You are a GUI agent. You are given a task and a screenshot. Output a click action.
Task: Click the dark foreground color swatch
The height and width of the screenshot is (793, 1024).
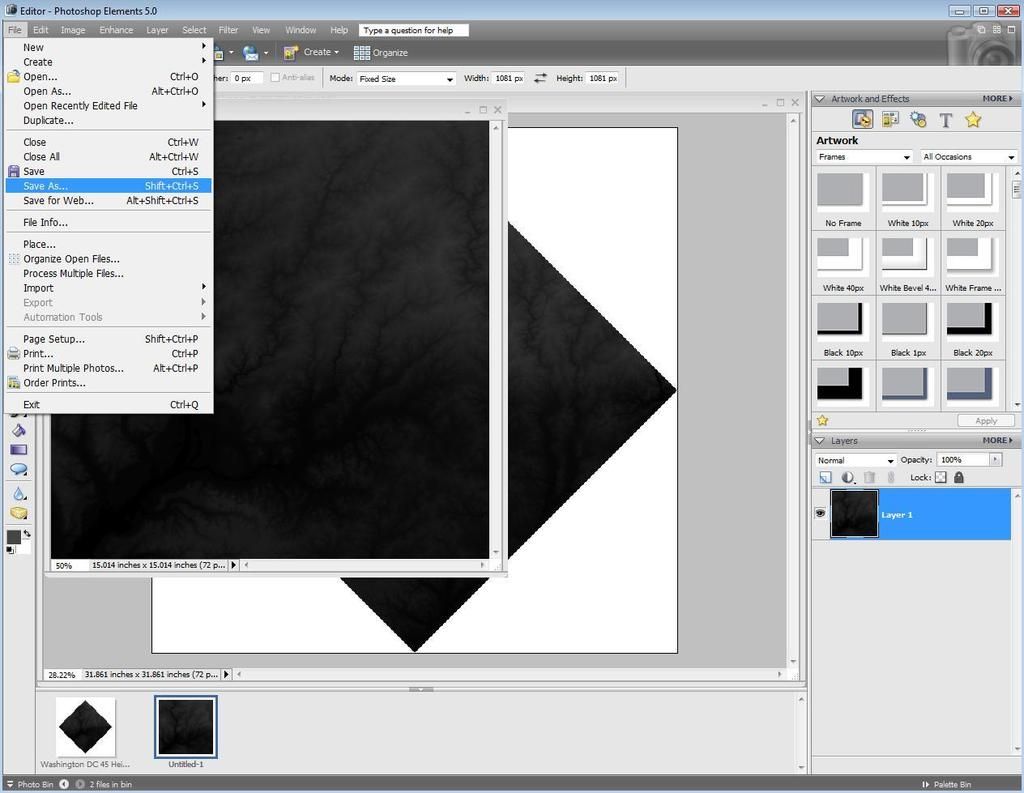tap(14, 537)
